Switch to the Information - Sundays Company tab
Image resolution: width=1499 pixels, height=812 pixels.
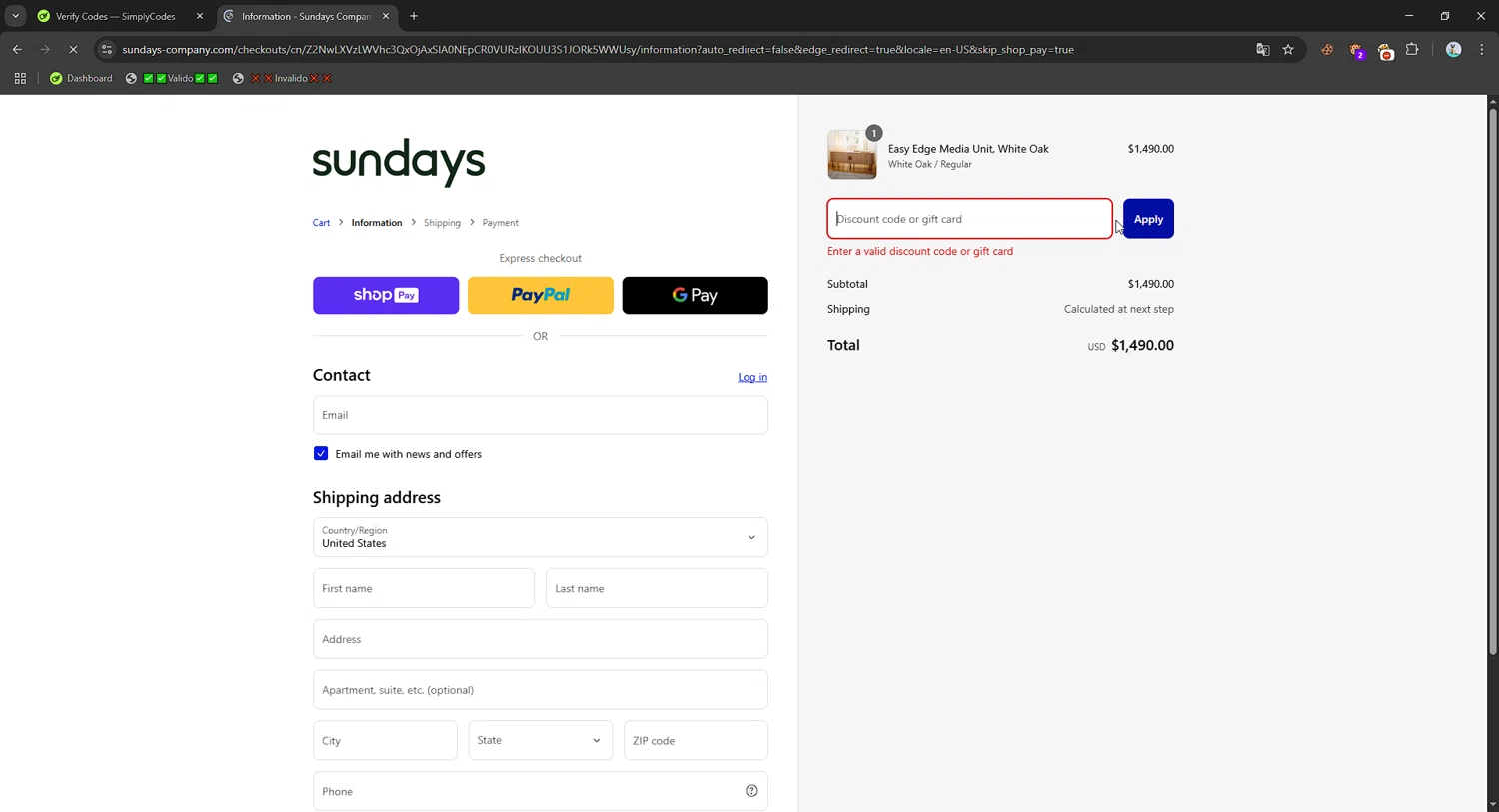305,16
